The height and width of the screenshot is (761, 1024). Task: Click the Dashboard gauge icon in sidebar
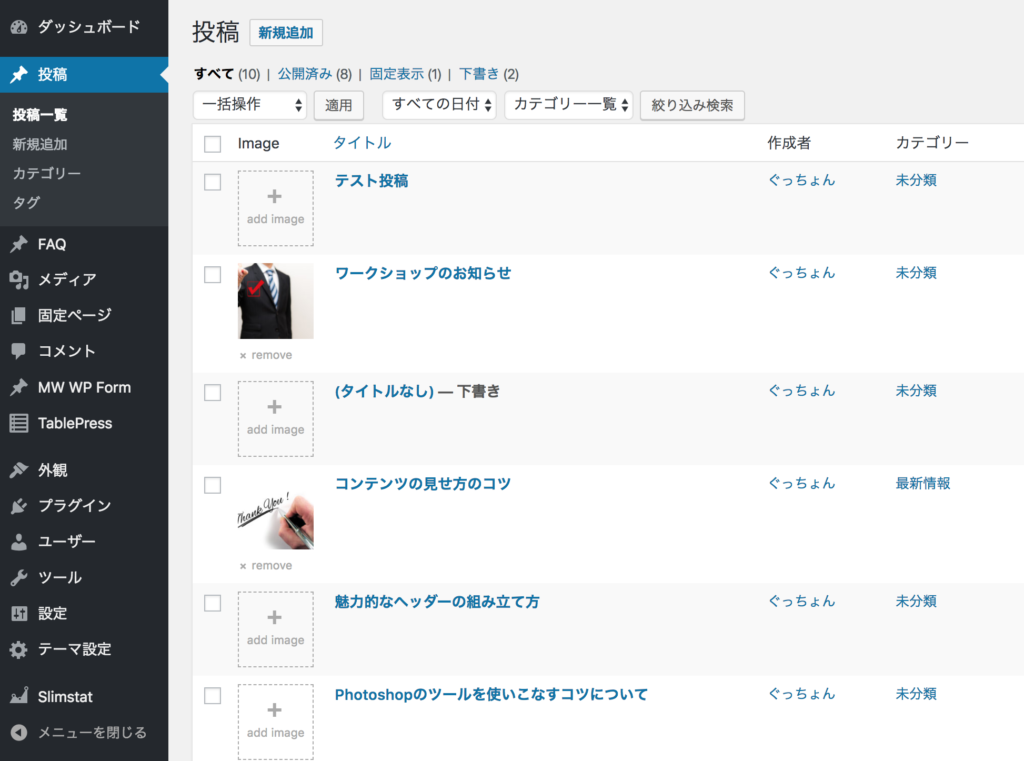[19, 27]
